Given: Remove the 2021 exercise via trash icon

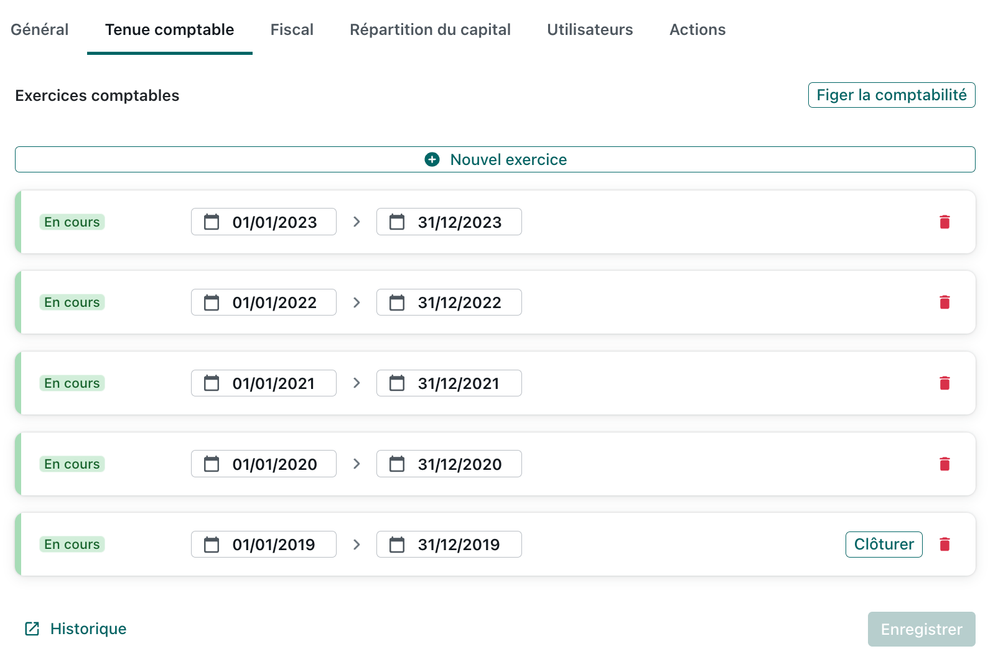Looking at the screenshot, I should point(944,383).
